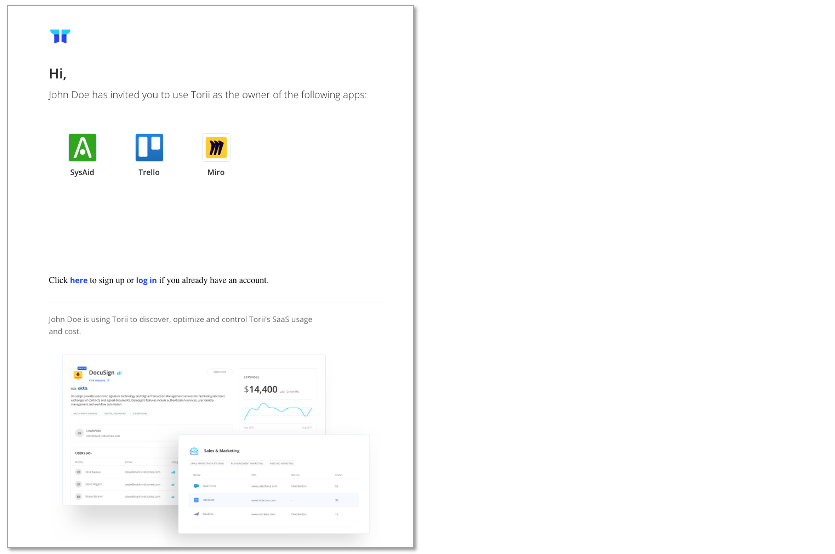Open the Miro app icon

click(x=216, y=148)
